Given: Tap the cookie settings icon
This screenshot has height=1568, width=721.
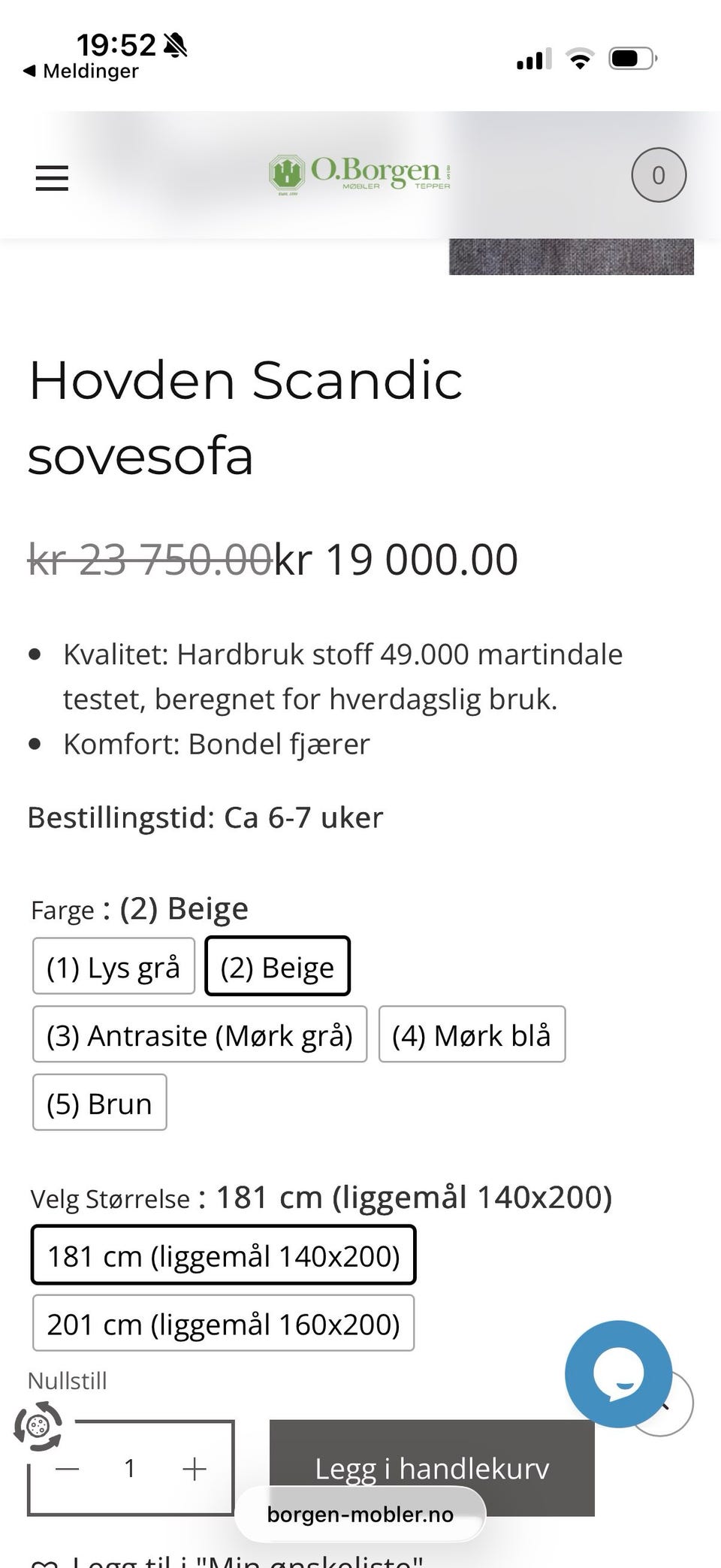Looking at the screenshot, I should [38, 1425].
